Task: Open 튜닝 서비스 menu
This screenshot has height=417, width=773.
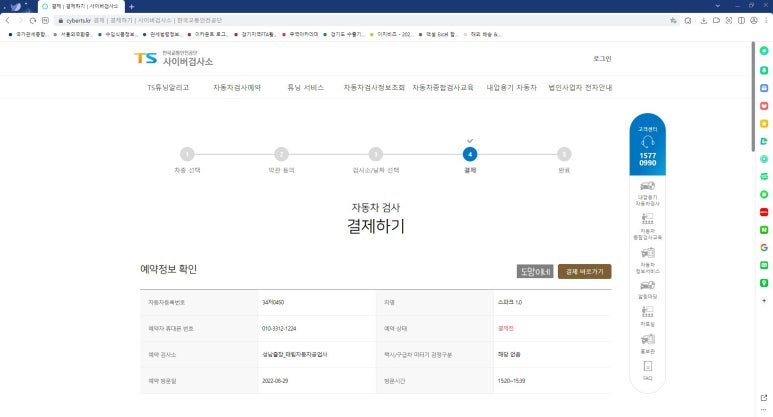Action: click(305, 87)
